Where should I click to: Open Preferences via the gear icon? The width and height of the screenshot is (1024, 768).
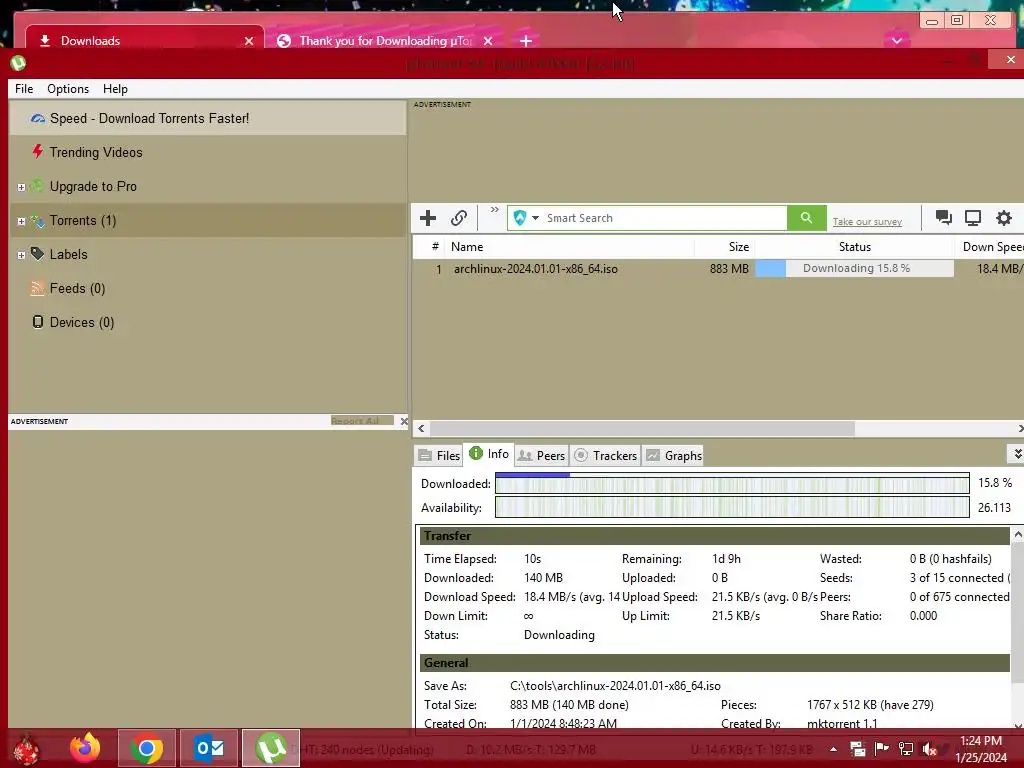coord(1004,217)
